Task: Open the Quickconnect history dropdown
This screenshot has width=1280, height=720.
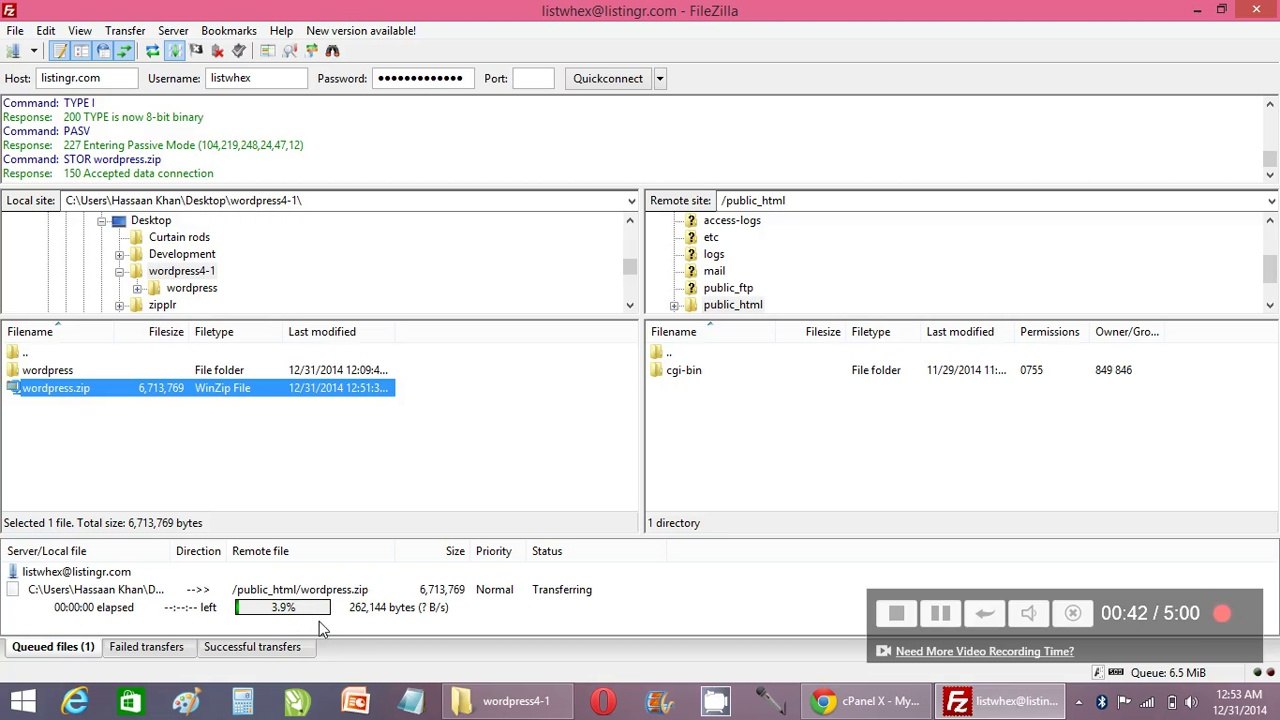Action: 659,78
